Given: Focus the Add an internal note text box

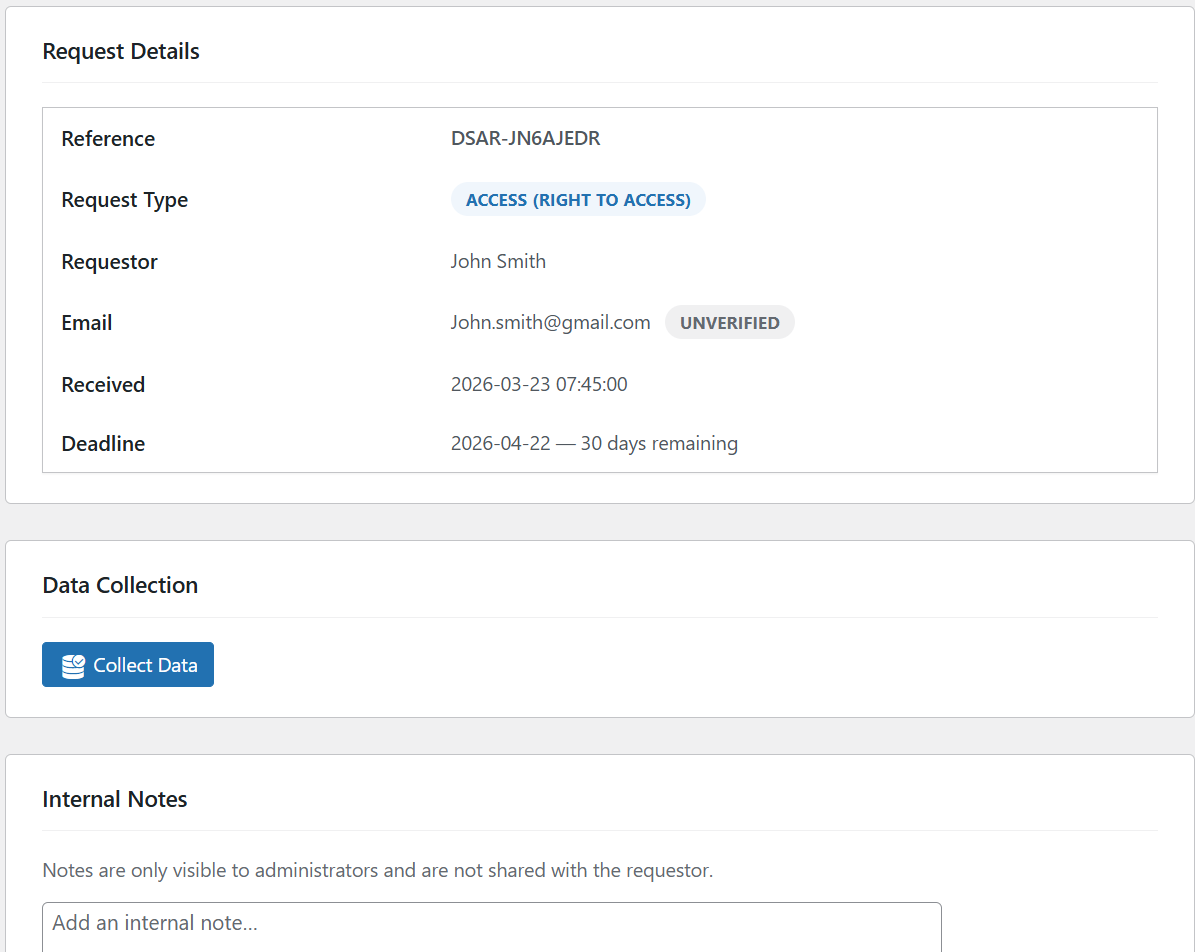Looking at the screenshot, I should 491,925.
